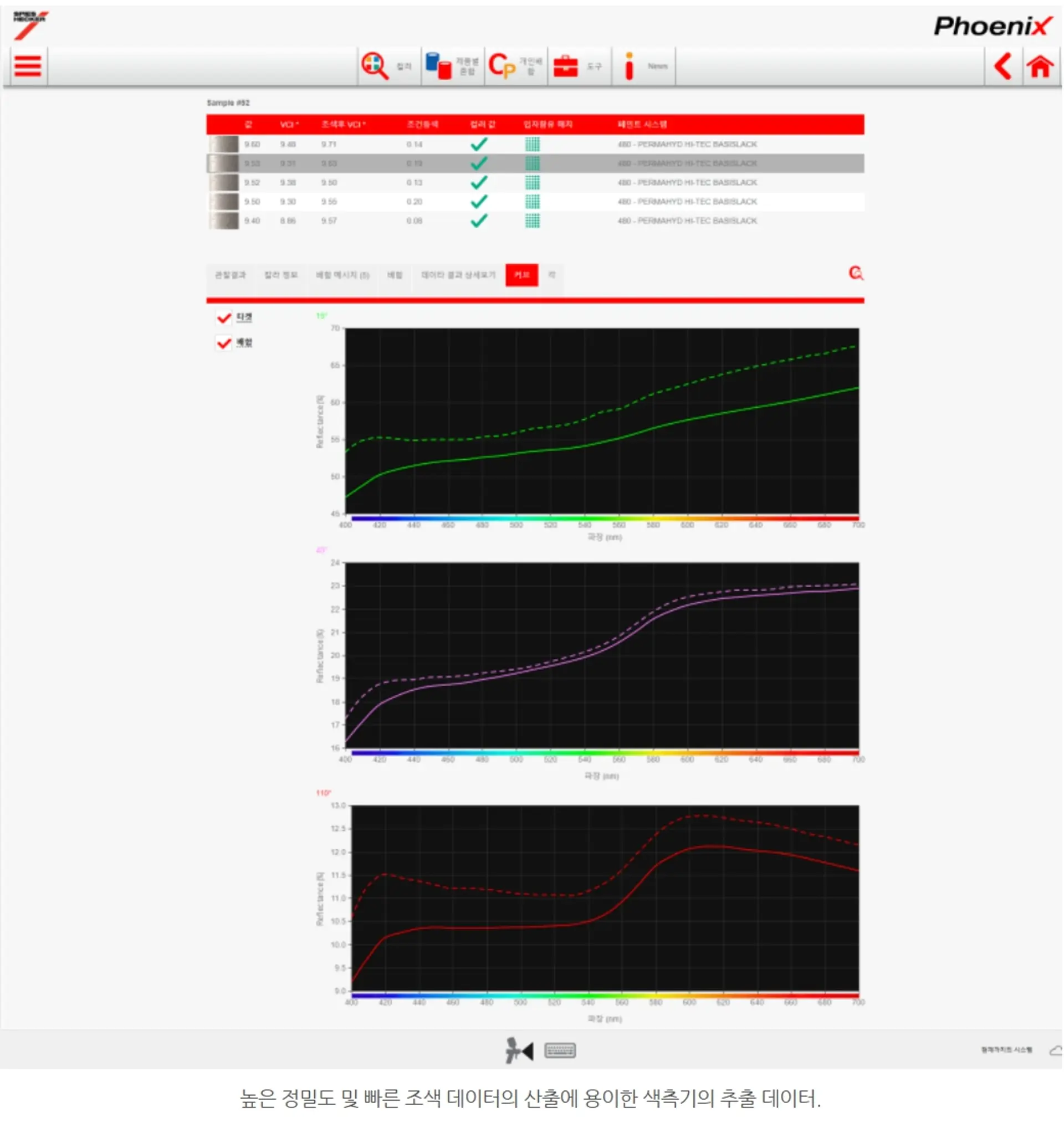The image size is (1064, 1129).
Task: Select the PERMAHYD HI-TEC row with value 9.60
Action: (x=535, y=144)
